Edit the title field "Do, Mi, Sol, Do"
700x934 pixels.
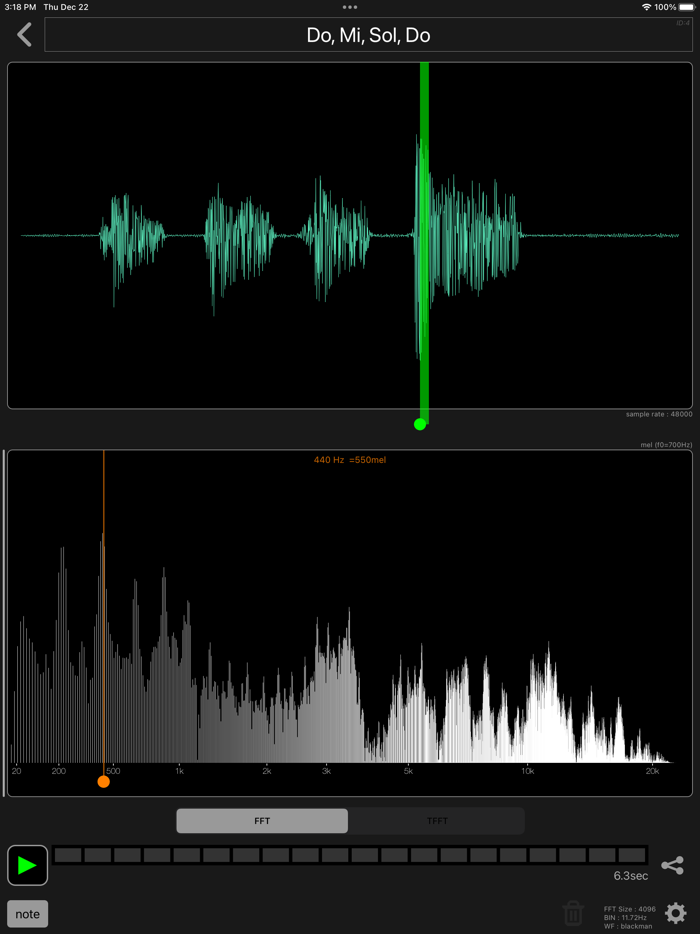coord(368,35)
